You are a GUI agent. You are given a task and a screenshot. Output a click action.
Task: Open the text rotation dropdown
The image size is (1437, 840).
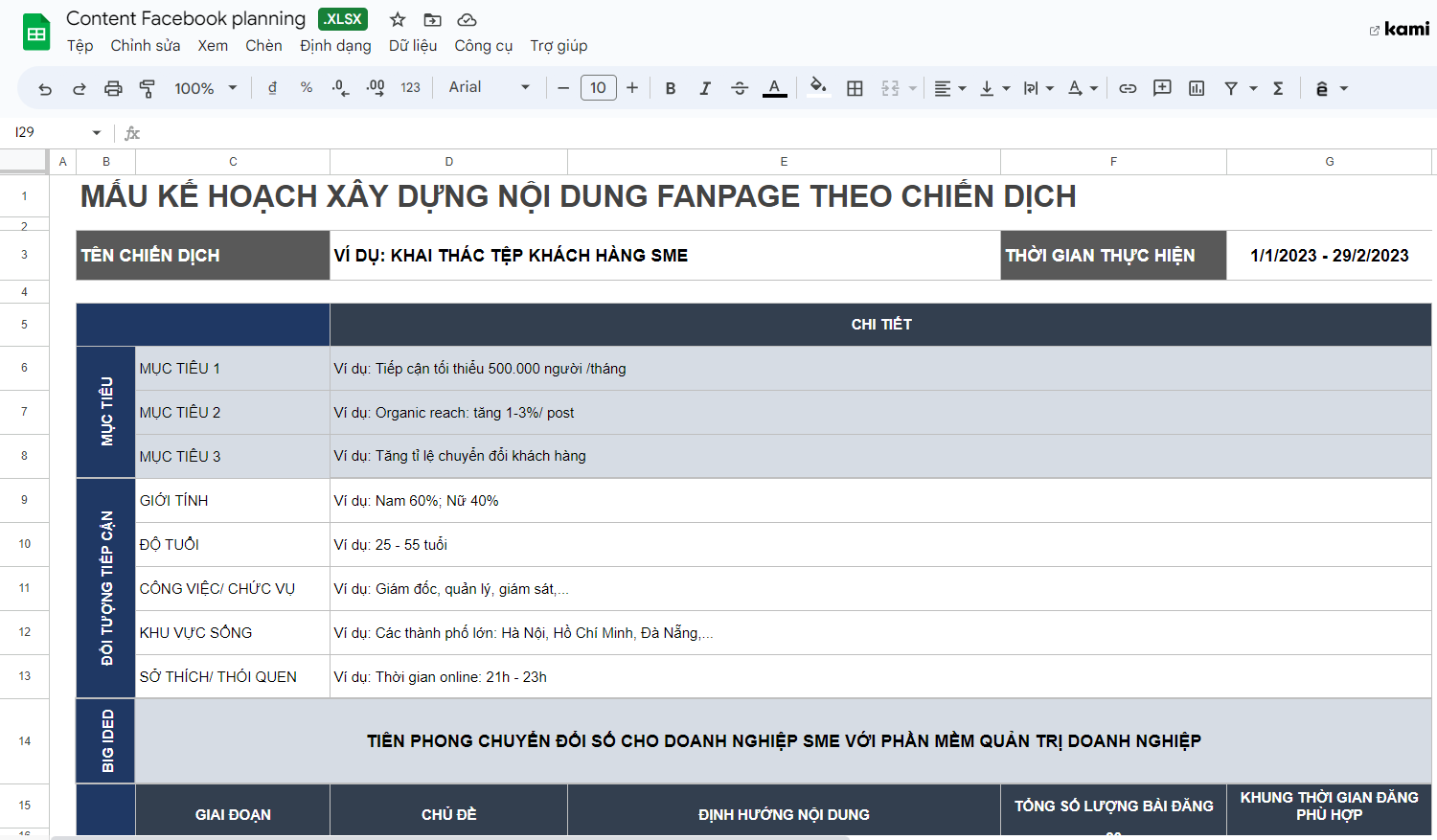(1083, 88)
